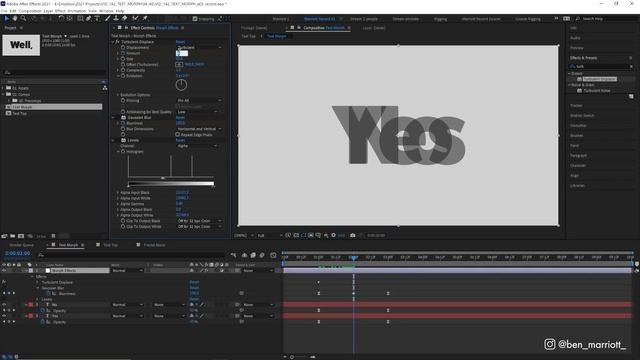The height and width of the screenshot is (360, 640).
Task: Open the Blur Dimensions dropdown
Action: click(x=200, y=129)
